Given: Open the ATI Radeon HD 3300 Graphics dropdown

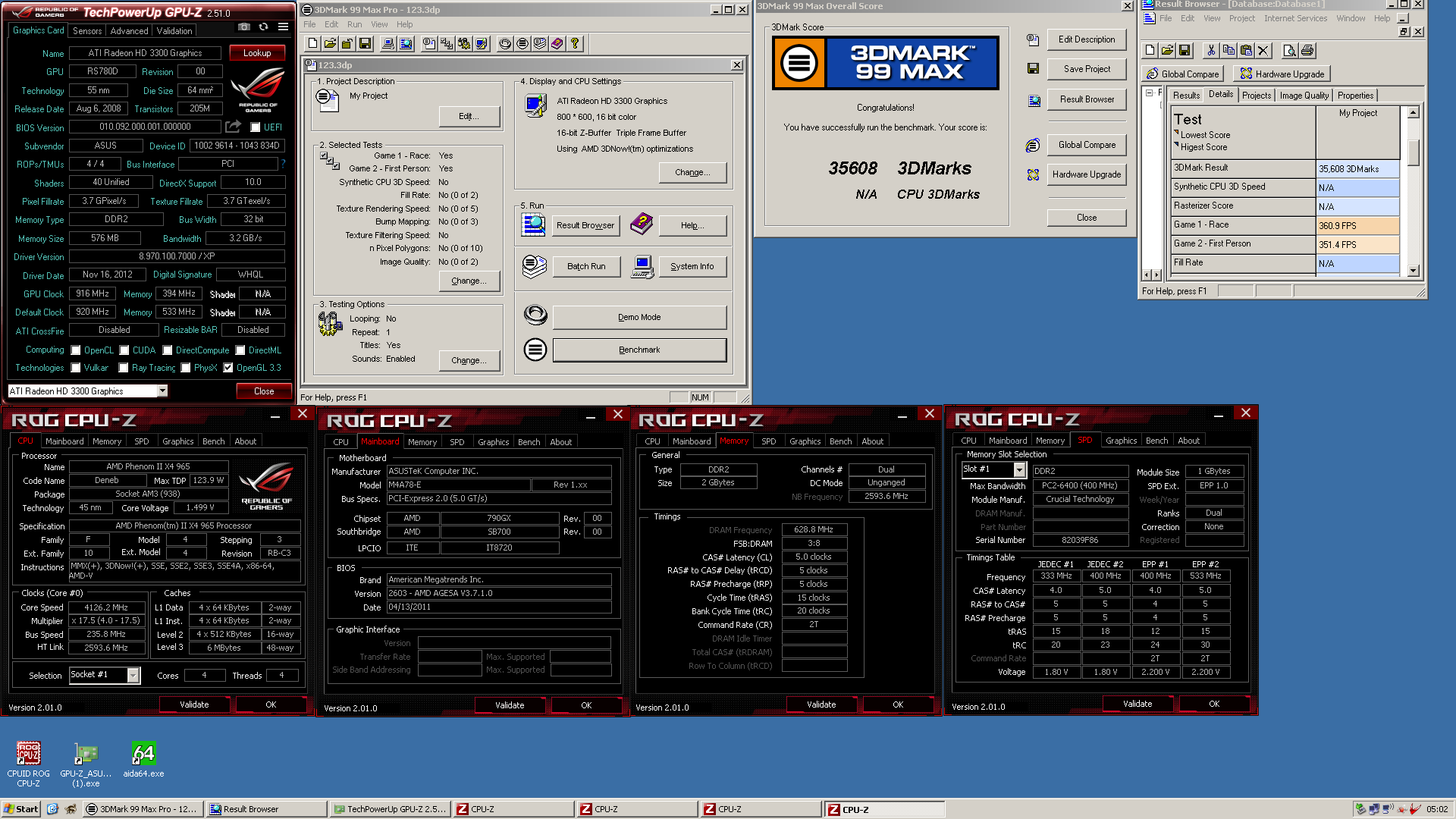Looking at the screenshot, I should (x=162, y=391).
